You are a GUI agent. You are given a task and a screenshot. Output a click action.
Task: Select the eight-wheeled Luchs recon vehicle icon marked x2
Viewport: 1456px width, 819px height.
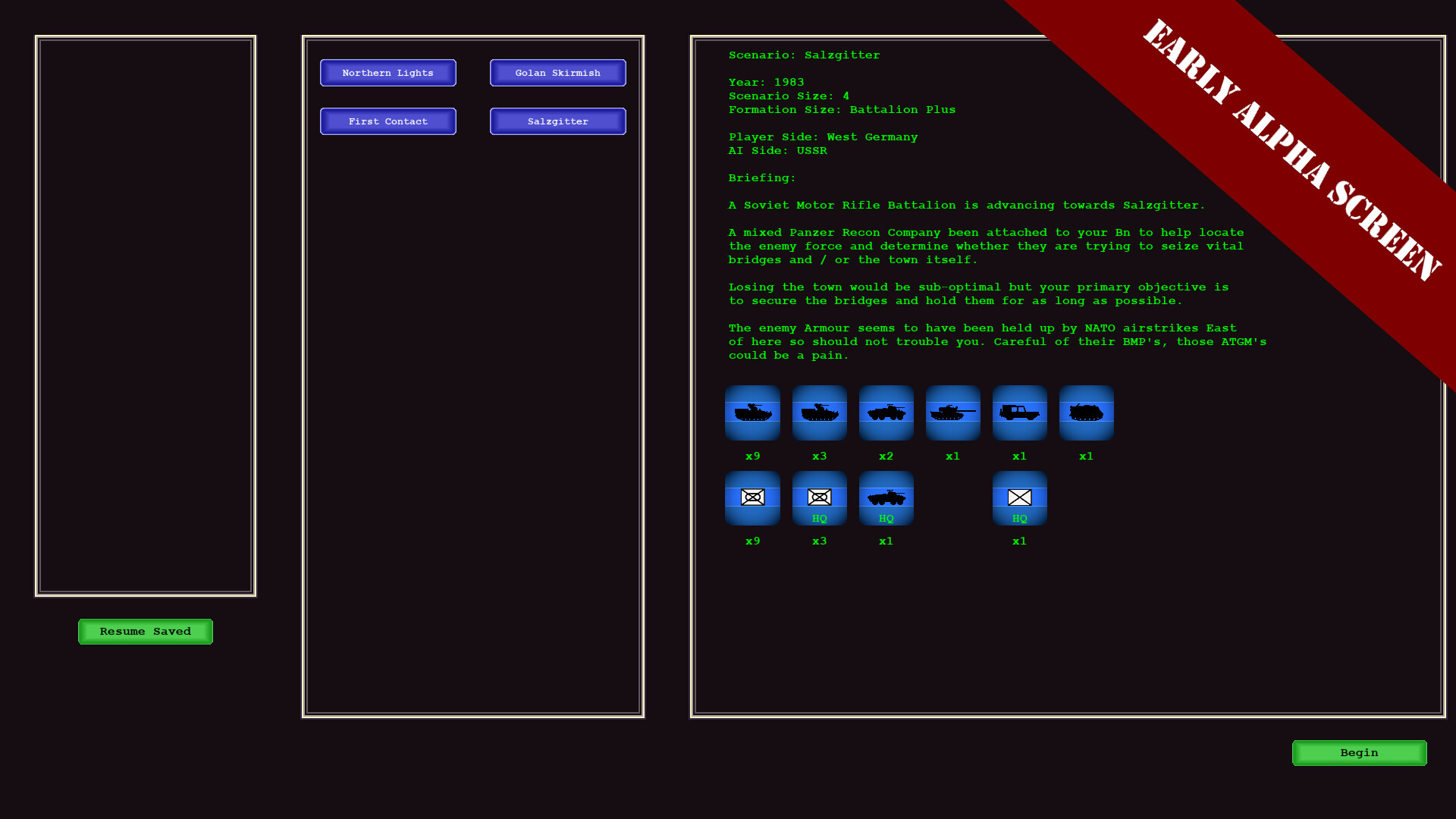coord(886,413)
